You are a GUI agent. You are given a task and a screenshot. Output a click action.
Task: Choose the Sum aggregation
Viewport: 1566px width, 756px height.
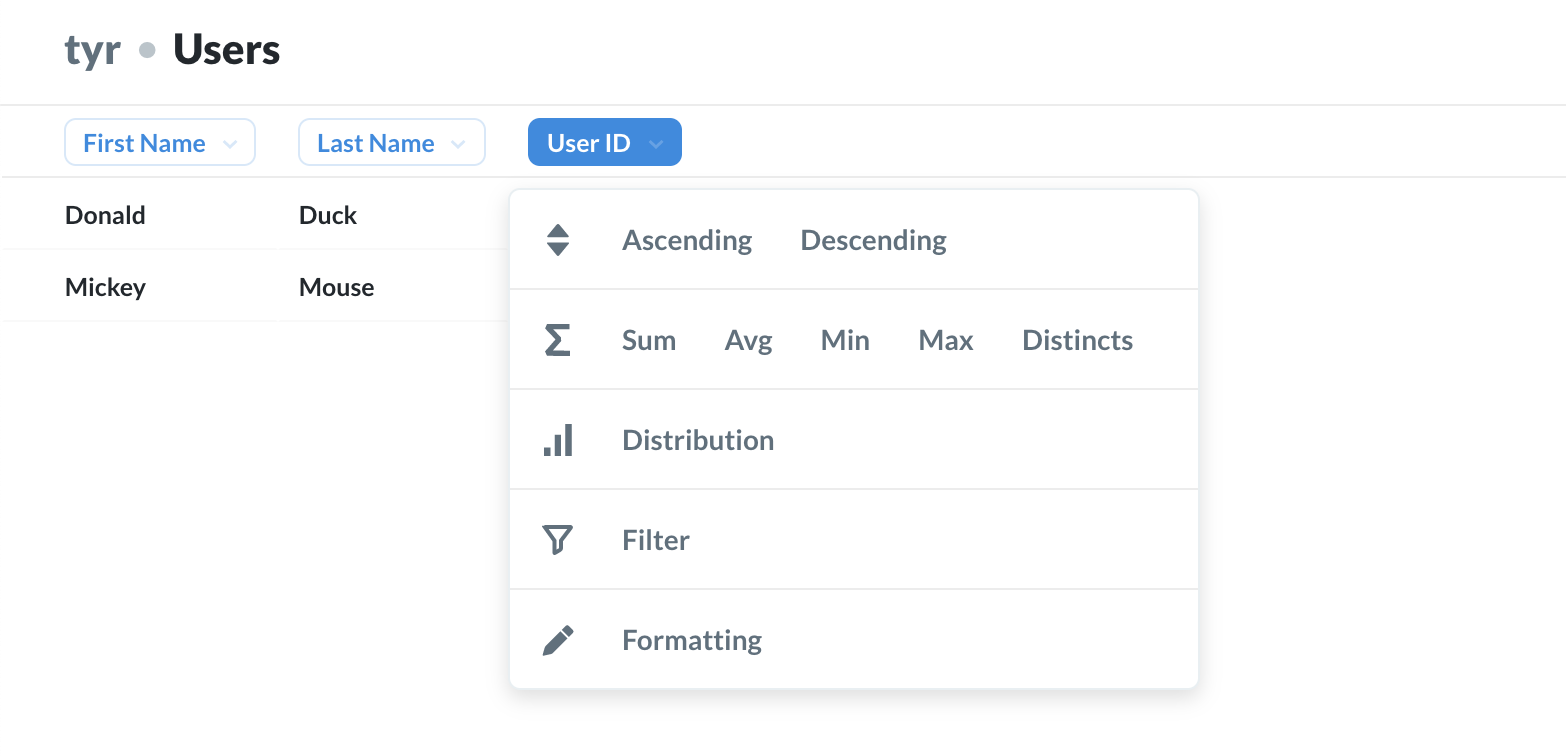click(x=649, y=340)
